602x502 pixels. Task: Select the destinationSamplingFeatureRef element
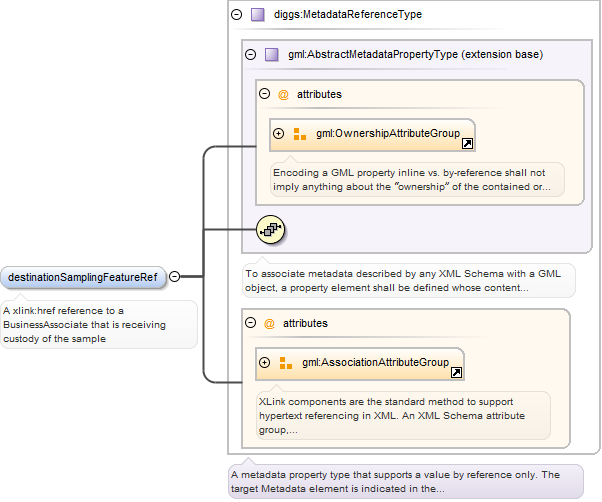point(83,277)
